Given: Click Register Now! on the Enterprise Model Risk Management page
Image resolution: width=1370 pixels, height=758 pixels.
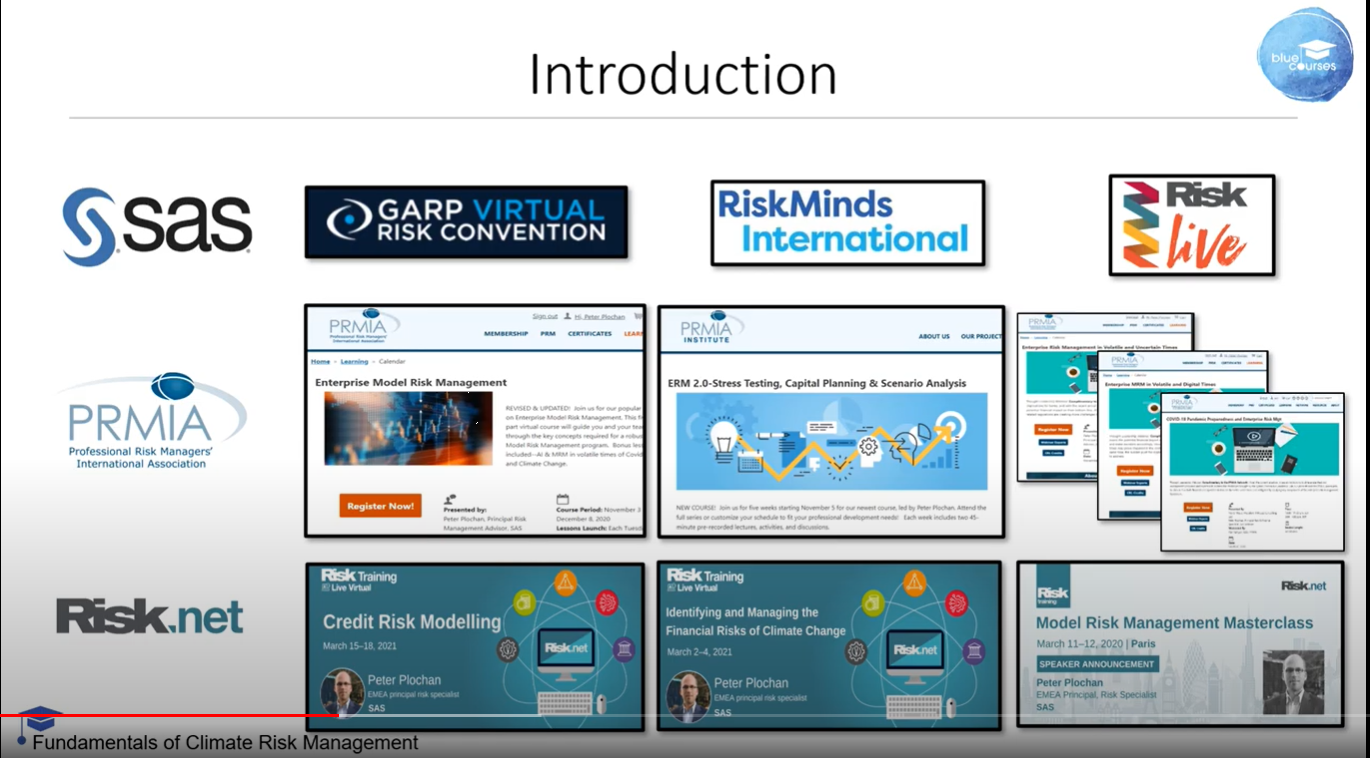Looking at the screenshot, I should coord(380,506).
